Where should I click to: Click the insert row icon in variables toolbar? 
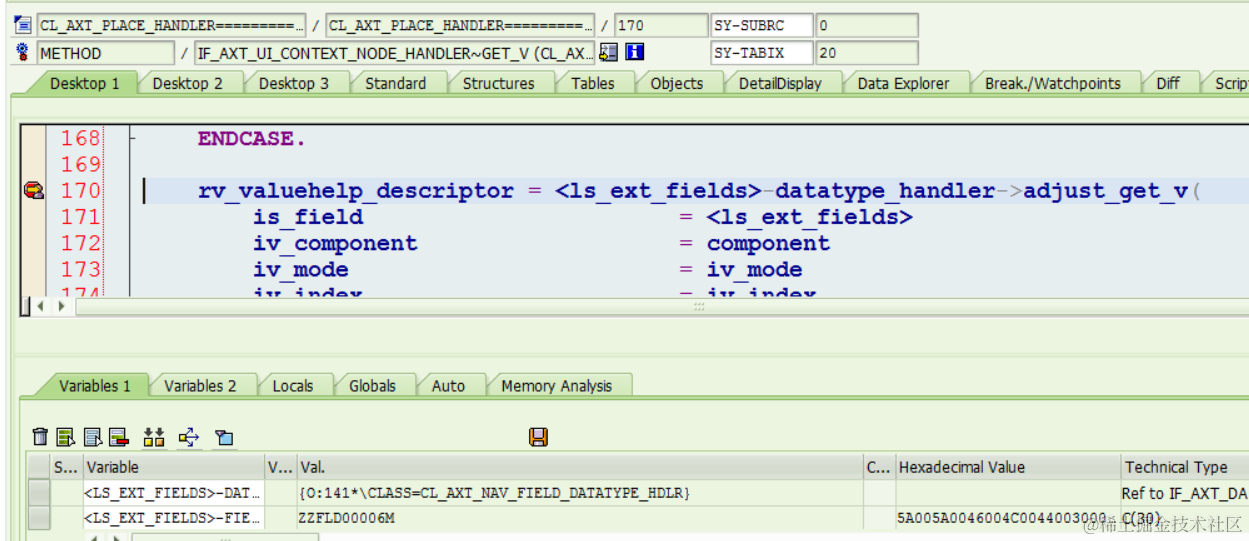point(66,436)
